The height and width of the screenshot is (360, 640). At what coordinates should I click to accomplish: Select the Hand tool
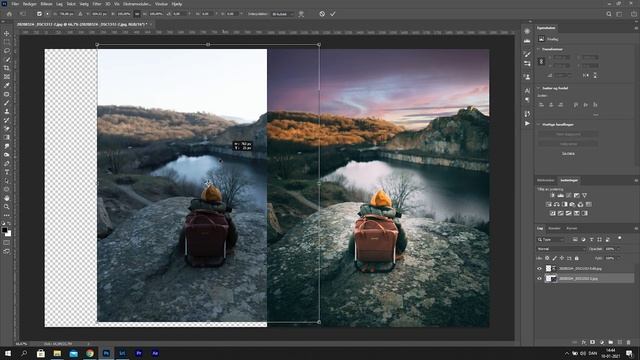[x=7, y=198]
